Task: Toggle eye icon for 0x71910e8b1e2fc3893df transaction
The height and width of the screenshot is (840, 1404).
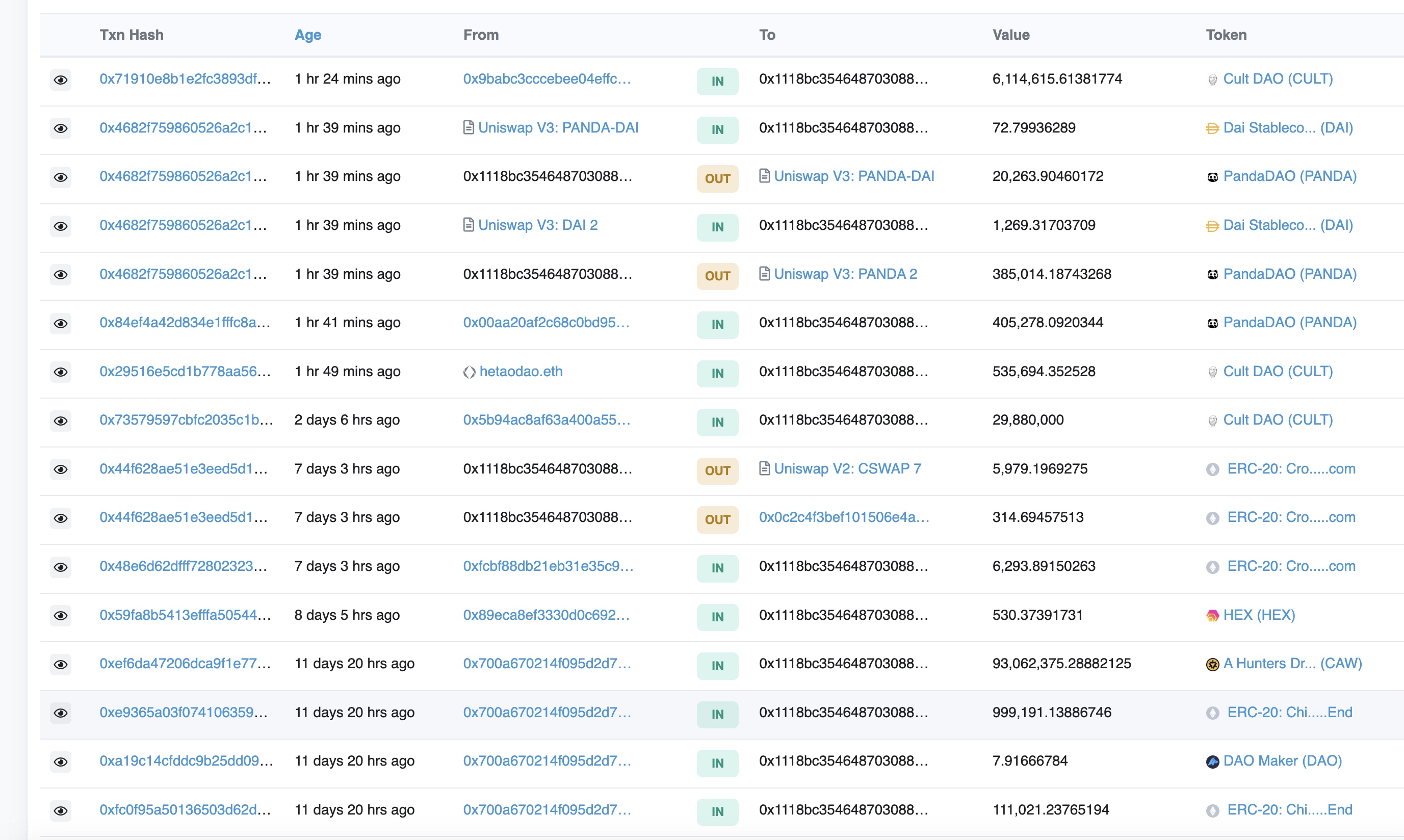Action: [61, 80]
